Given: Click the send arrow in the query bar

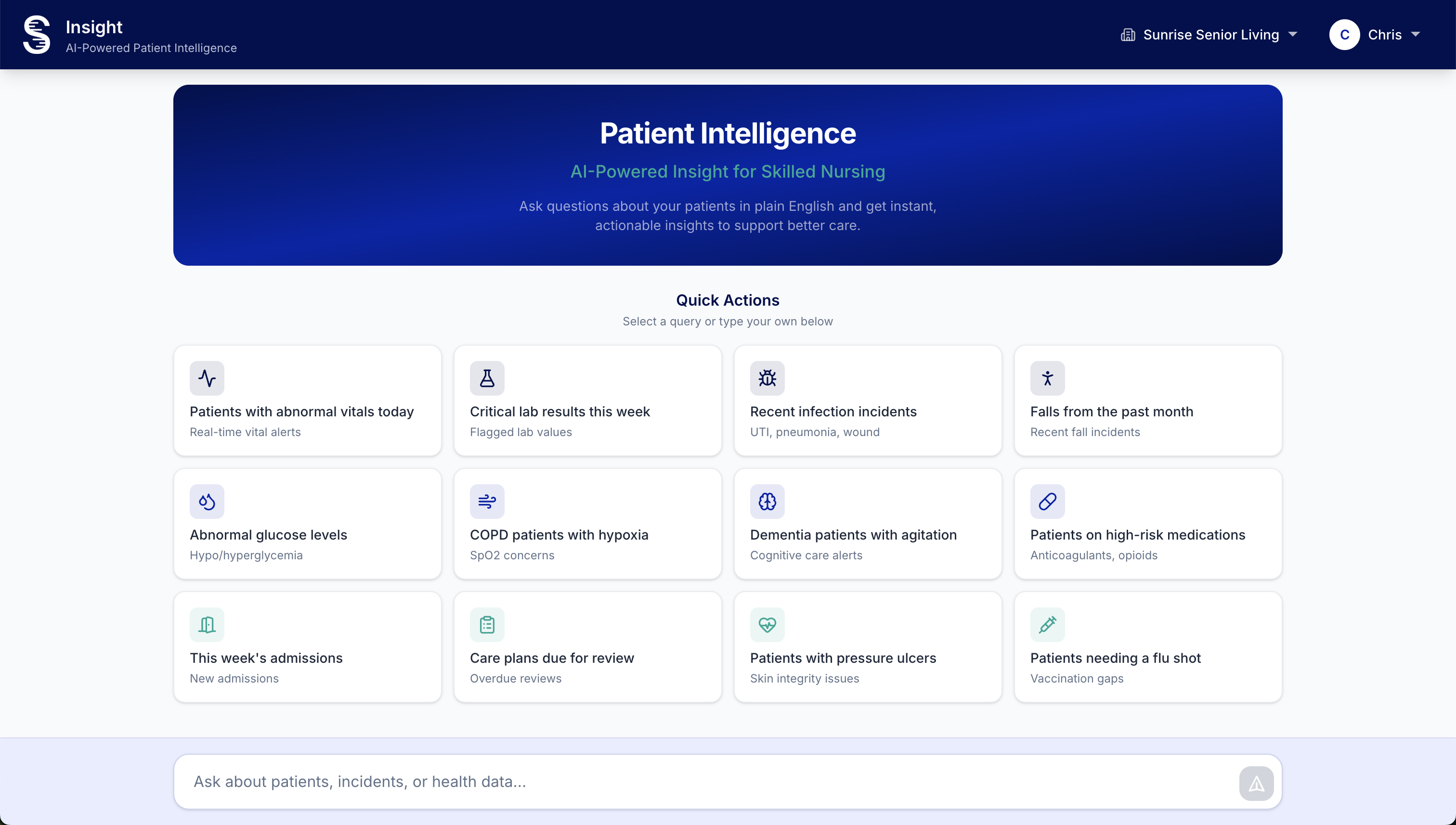Looking at the screenshot, I should (x=1257, y=783).
